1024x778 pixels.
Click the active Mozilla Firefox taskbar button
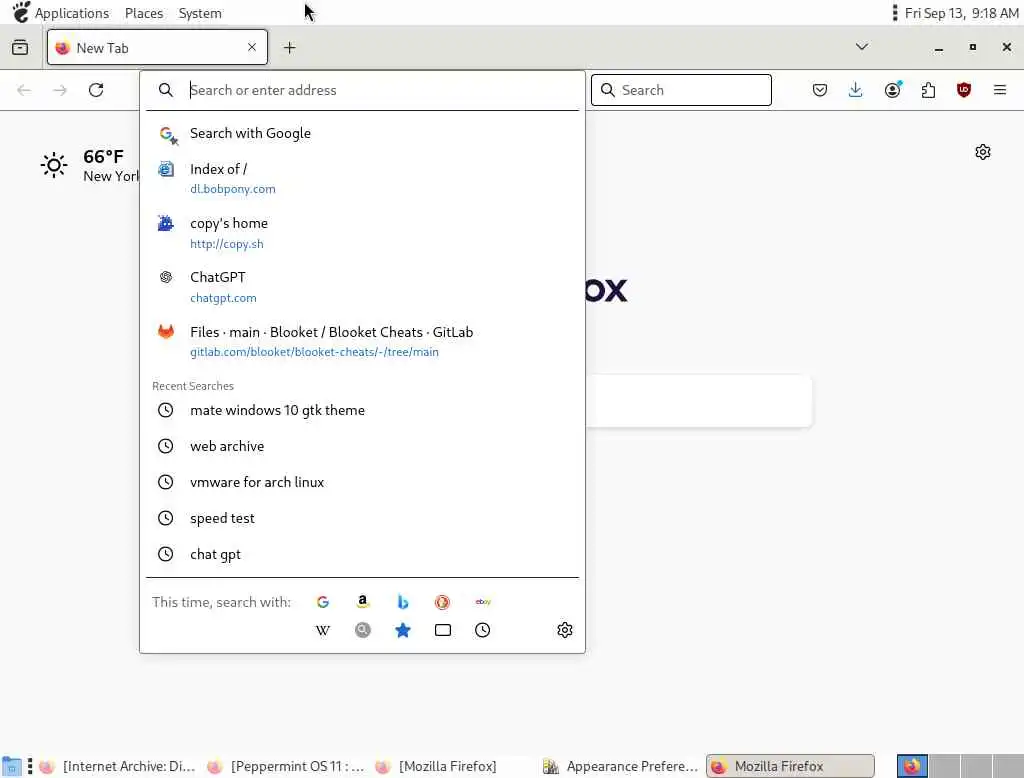coord(790,766)
